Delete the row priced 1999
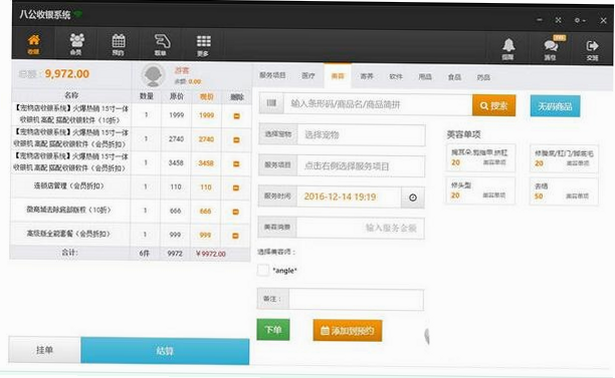 pyautogui.click(x=236, y=116)
